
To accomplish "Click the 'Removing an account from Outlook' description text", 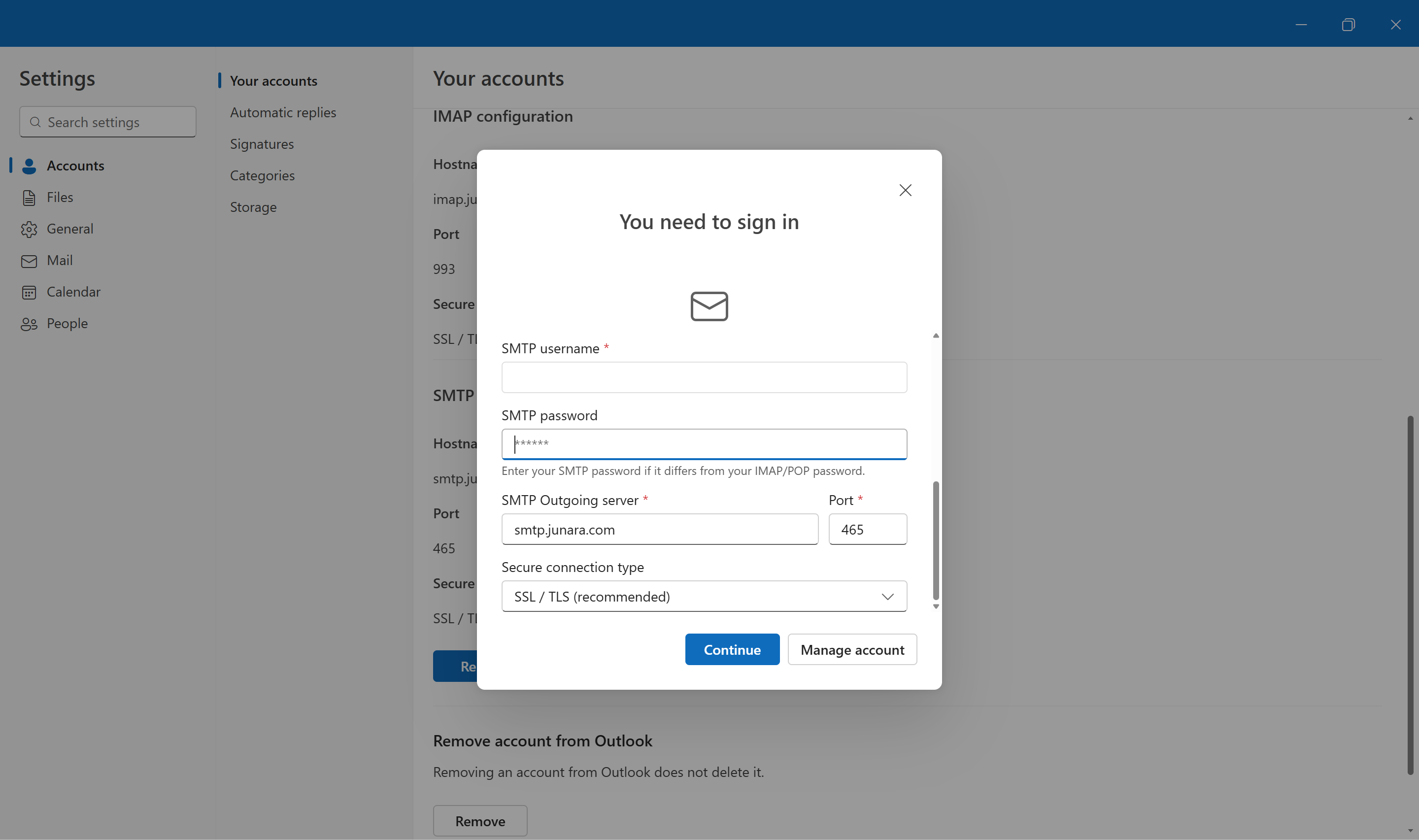I will pyautogui.click(x=598, y=772).
